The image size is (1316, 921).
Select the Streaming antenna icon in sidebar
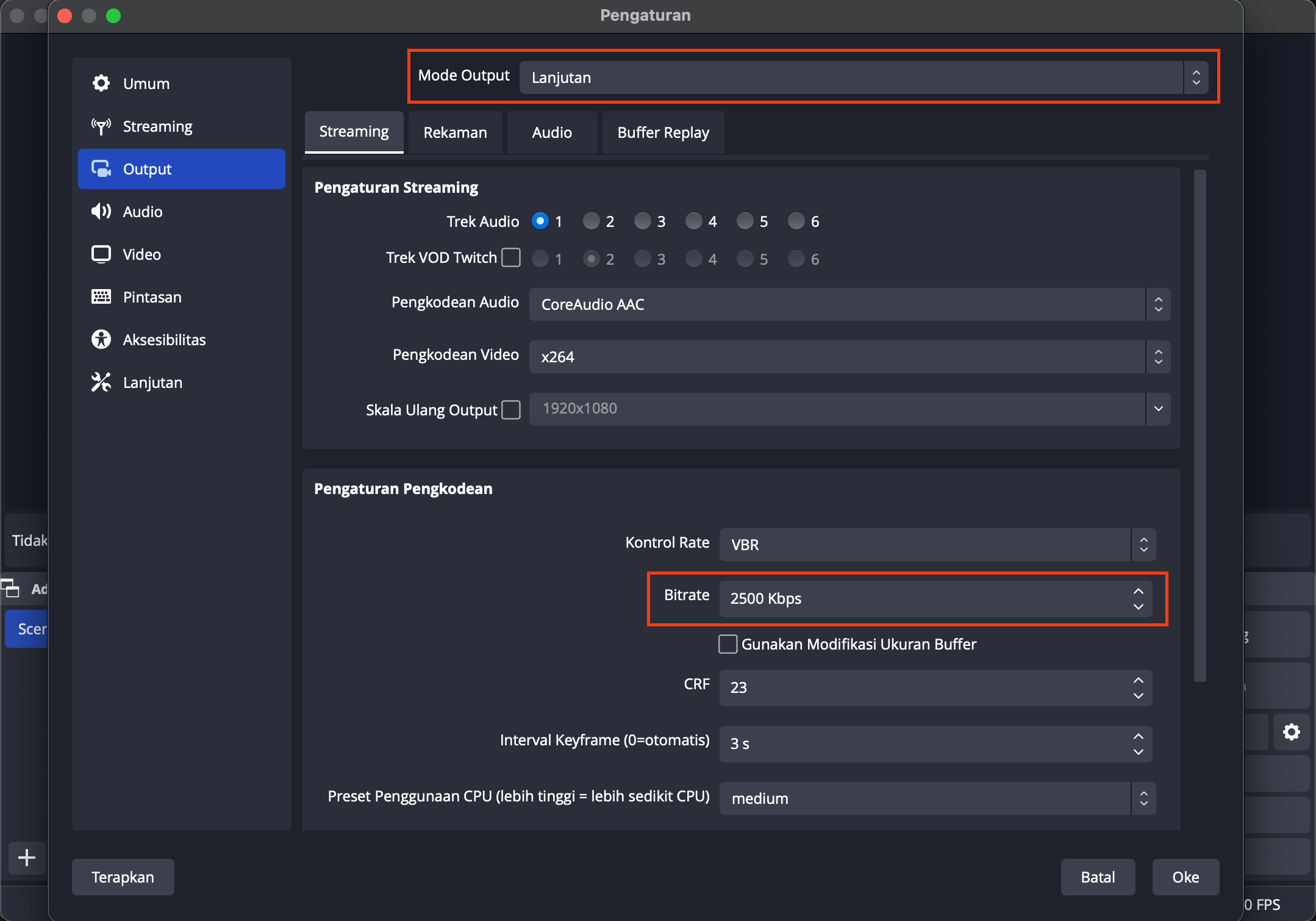101,126
